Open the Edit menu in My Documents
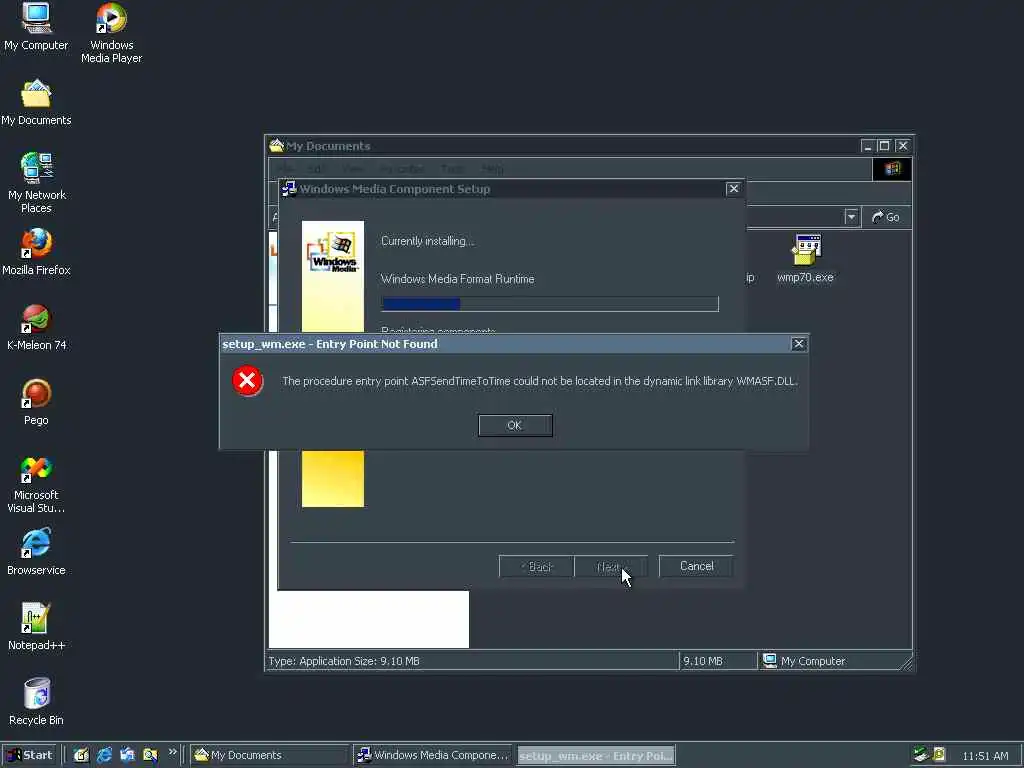The width and height of the screenshot is (1024, 768). coord(316,169)
